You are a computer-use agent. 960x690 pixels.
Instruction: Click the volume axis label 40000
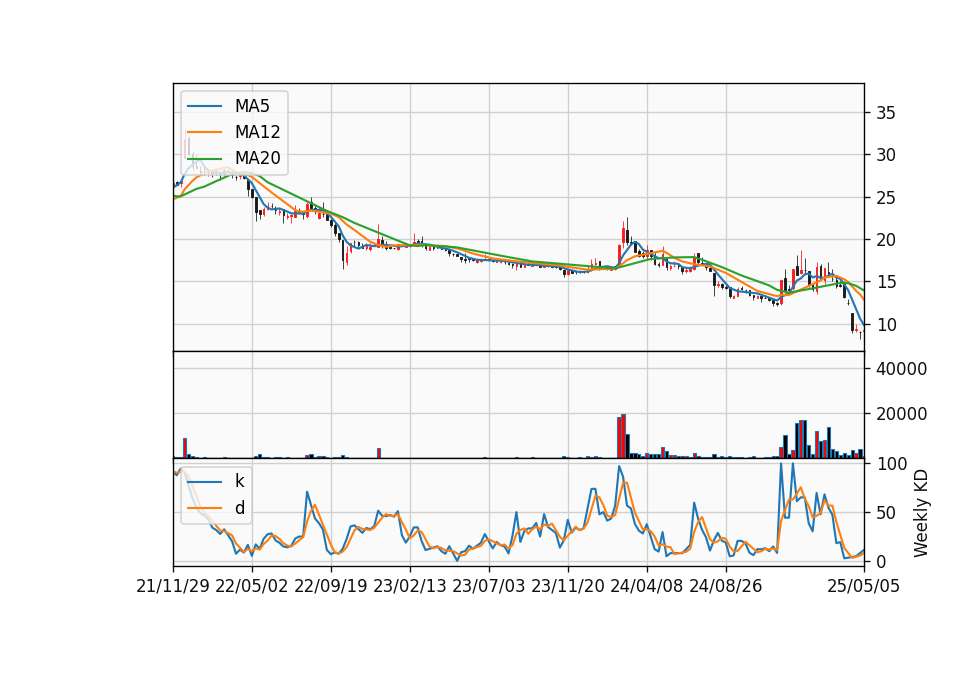(902, 369)
